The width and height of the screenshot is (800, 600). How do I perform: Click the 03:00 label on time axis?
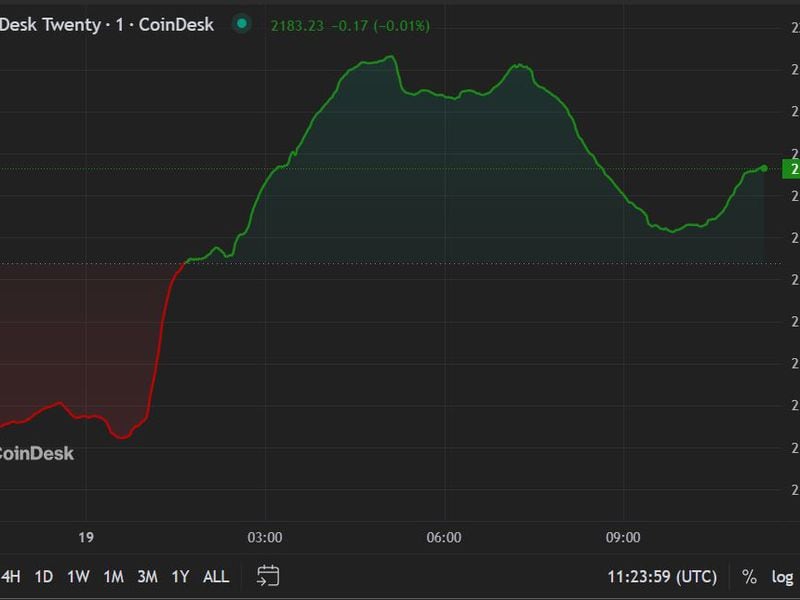coord(265,538)
